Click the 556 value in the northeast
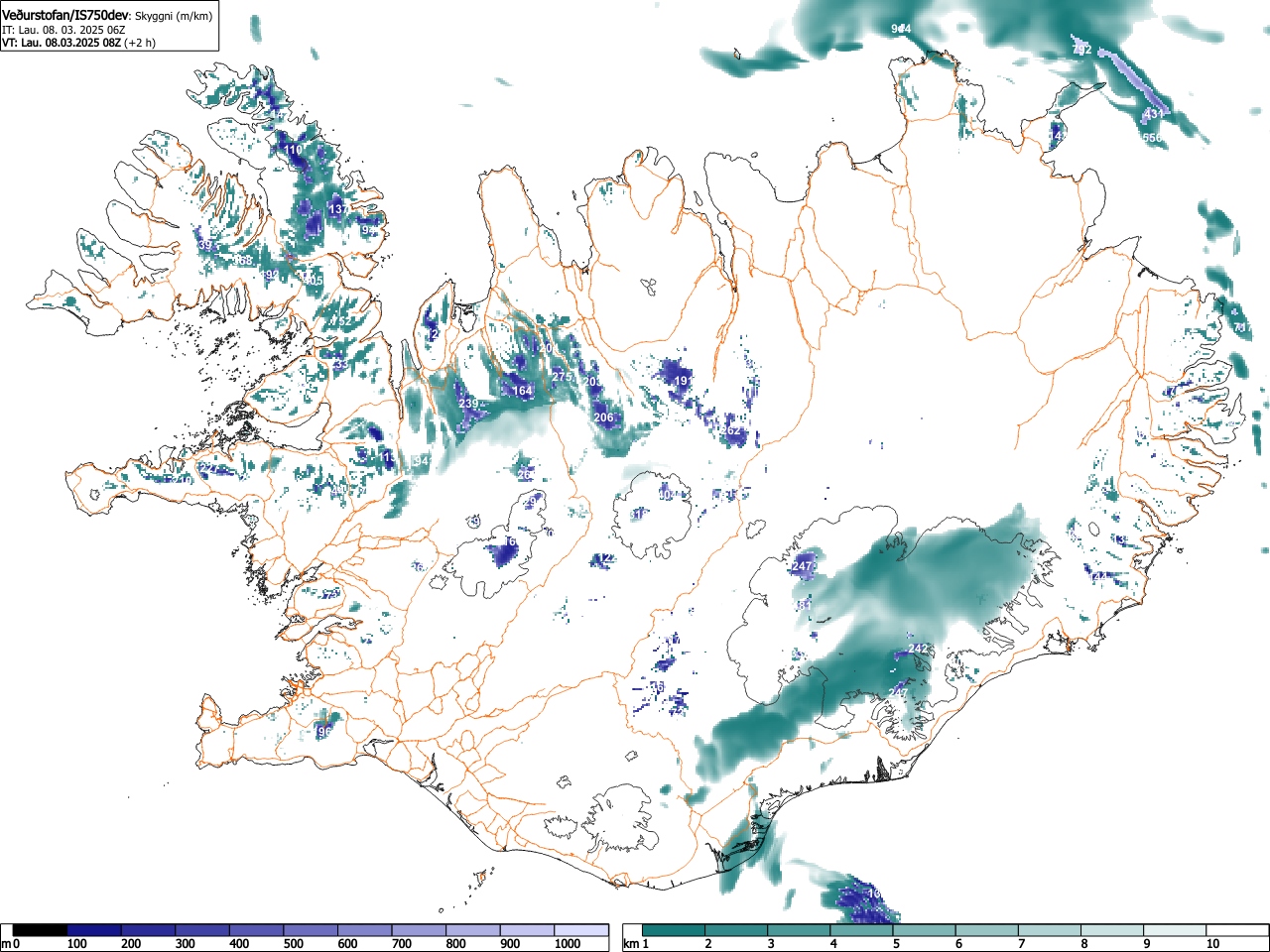The height and width of the screenshot is (952, 1270). (1152, 138)
